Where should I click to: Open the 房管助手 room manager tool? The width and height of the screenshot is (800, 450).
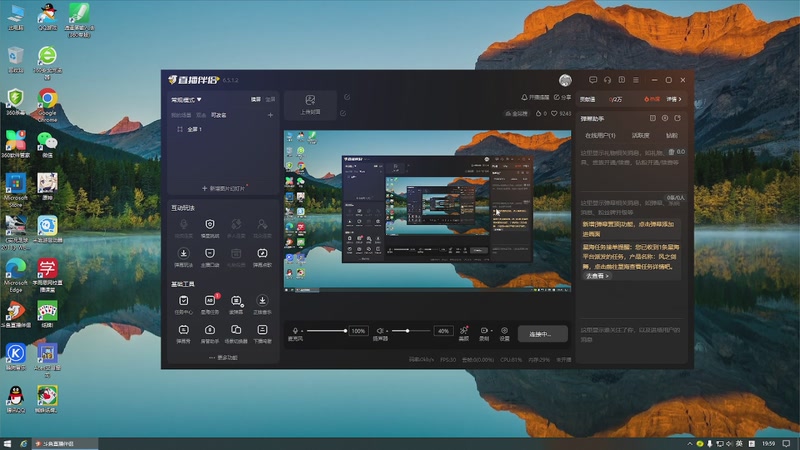210,334
